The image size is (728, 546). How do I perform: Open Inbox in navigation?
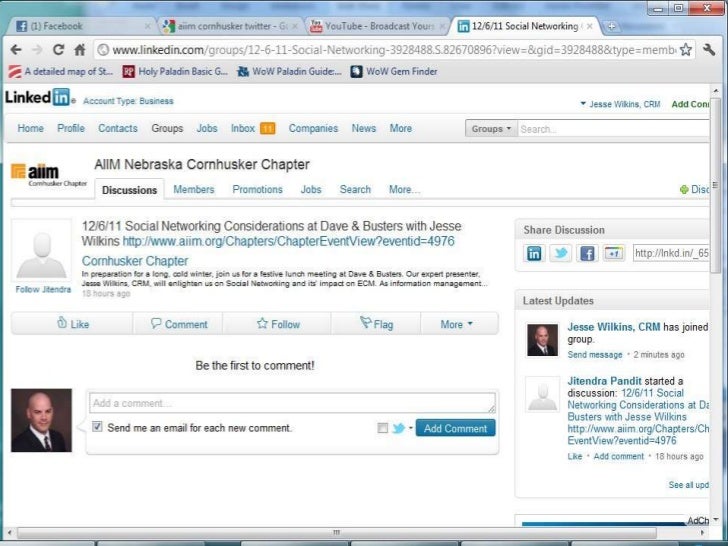[243, 128]
